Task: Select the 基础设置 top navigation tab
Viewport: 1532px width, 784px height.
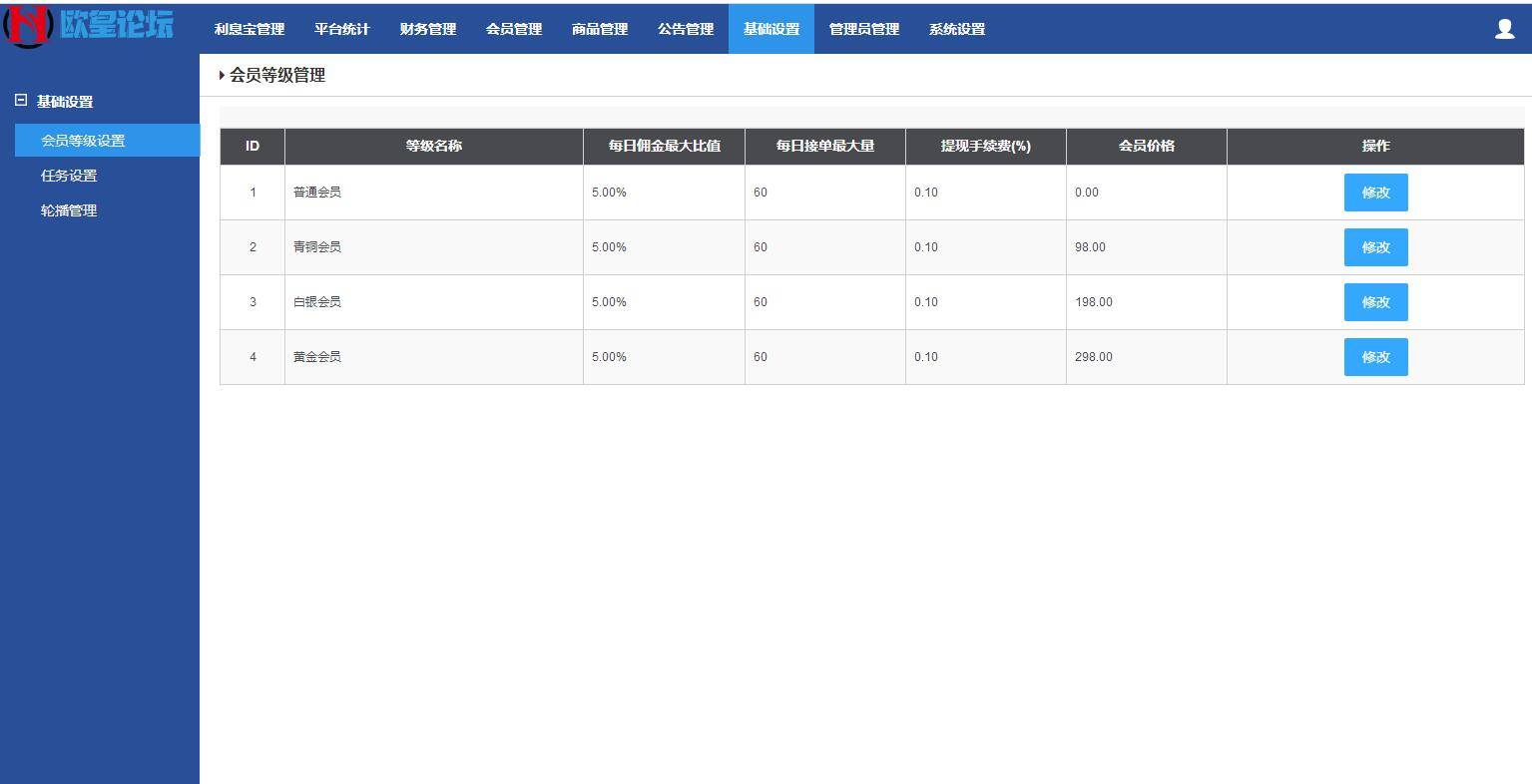Action: (x=770, y=29)
